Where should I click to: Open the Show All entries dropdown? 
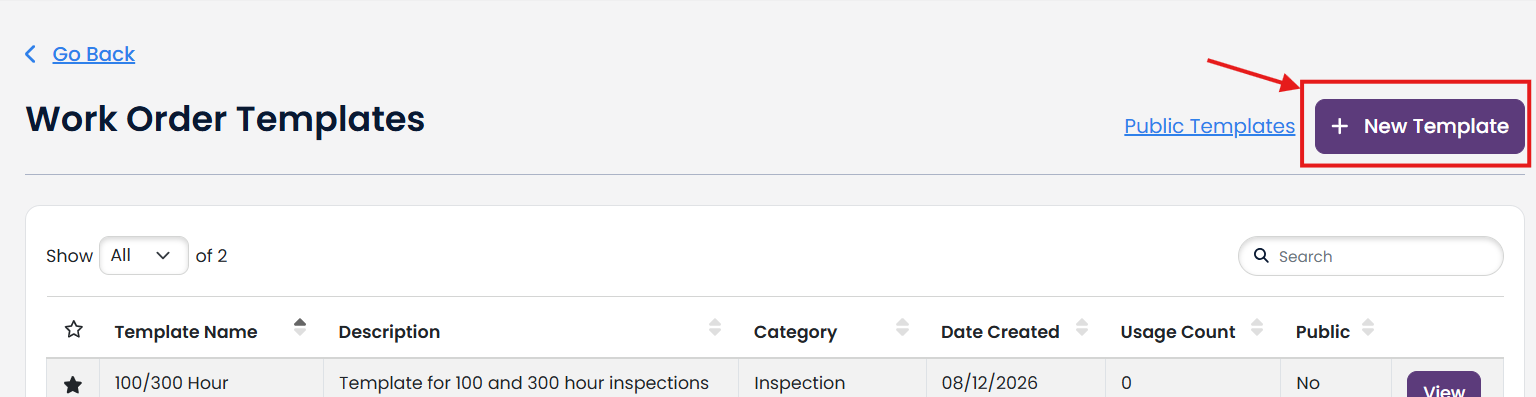pos(144,256)
